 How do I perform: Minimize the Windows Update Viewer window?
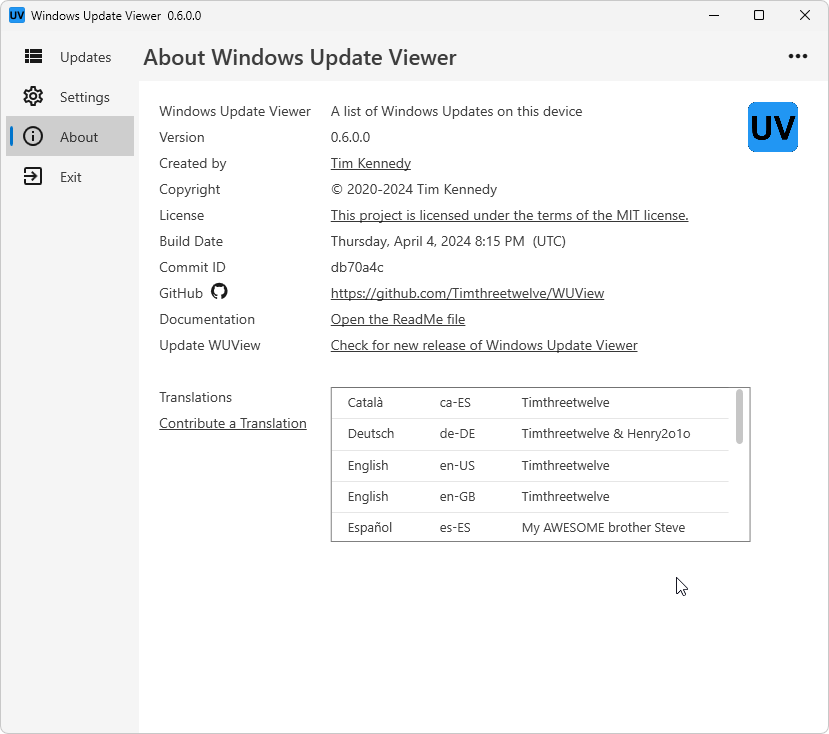[714, 15]
